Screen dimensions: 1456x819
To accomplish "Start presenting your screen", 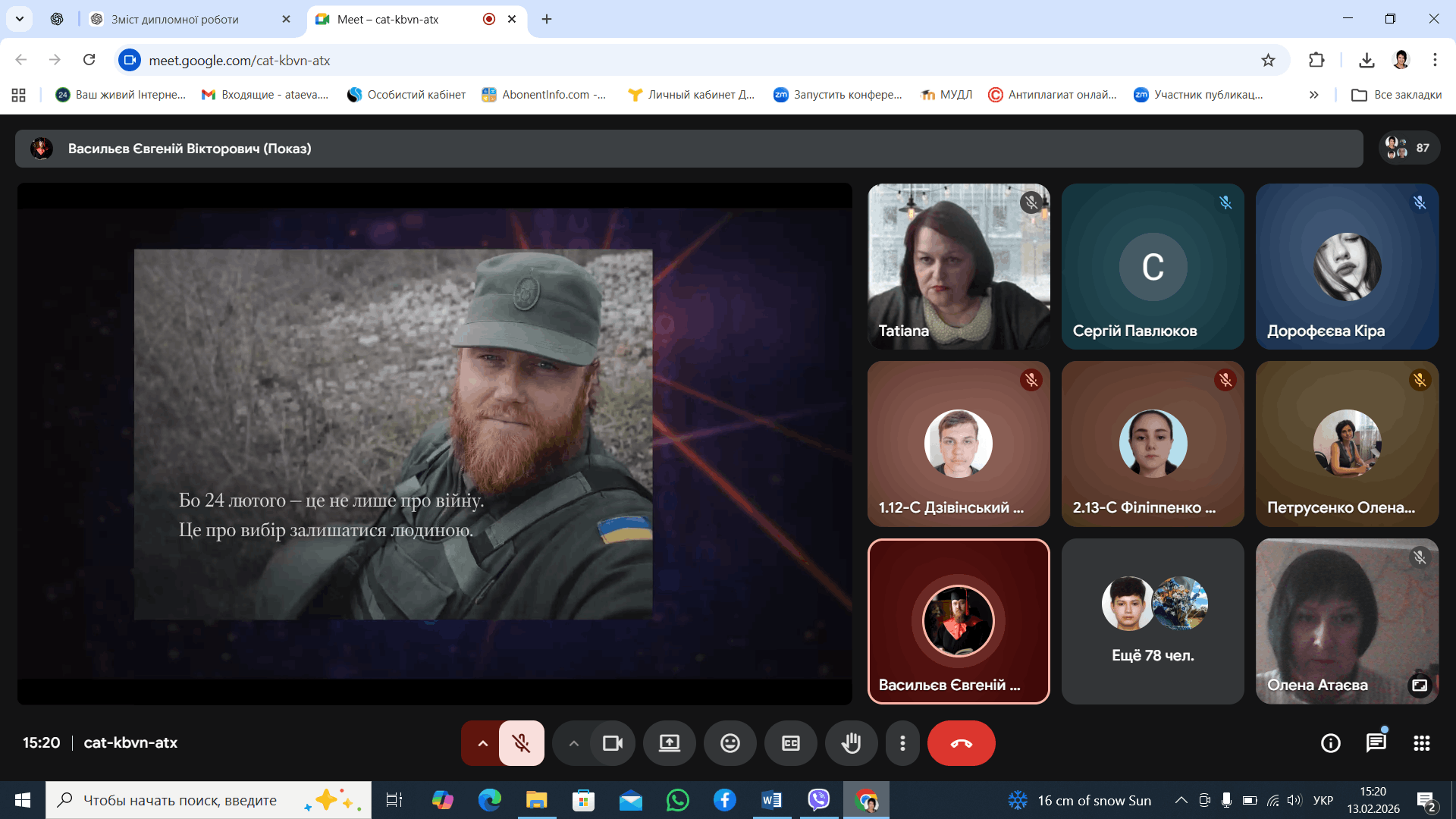I will point(669,743).
